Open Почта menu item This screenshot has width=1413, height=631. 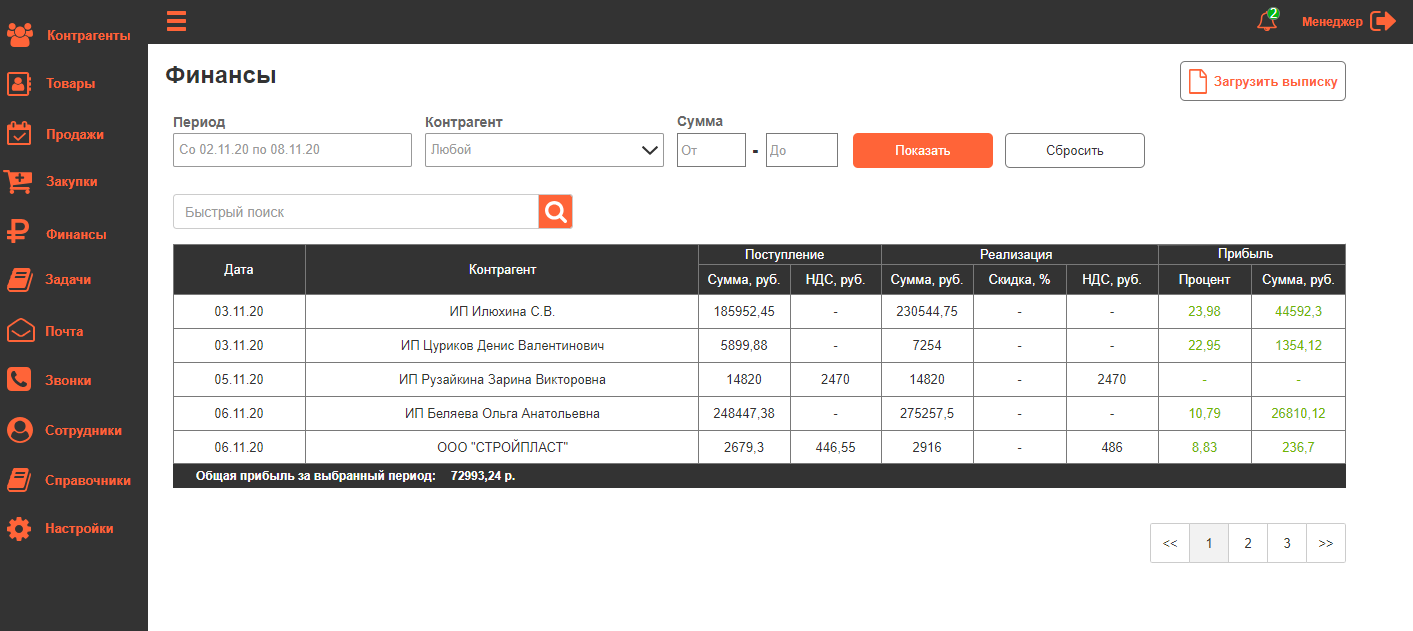tap(65, 331)
